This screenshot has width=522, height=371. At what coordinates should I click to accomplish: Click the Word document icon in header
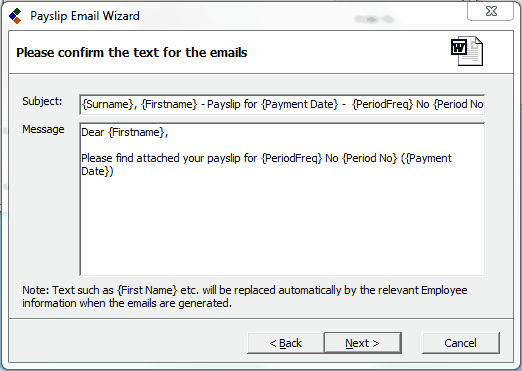[467, 51]
